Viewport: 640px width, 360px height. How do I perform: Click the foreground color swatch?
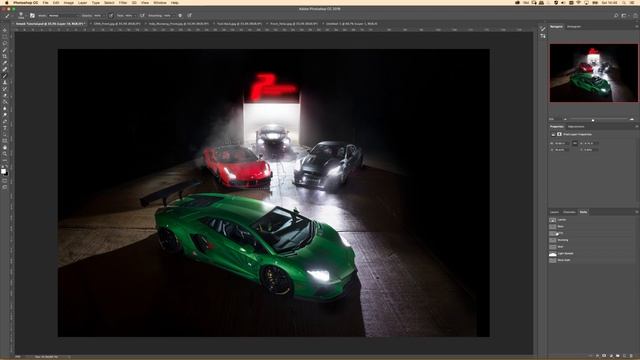point(4,170)
